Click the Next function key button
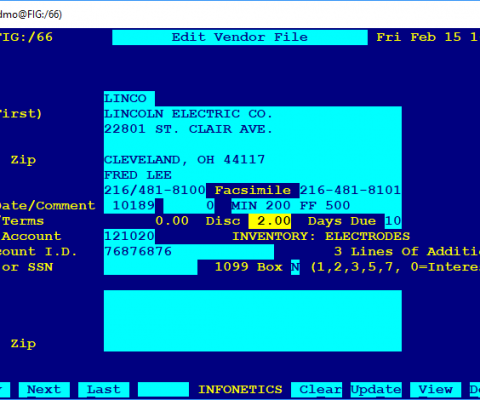This screenshot has width=480, height=400. click(44, 389)
